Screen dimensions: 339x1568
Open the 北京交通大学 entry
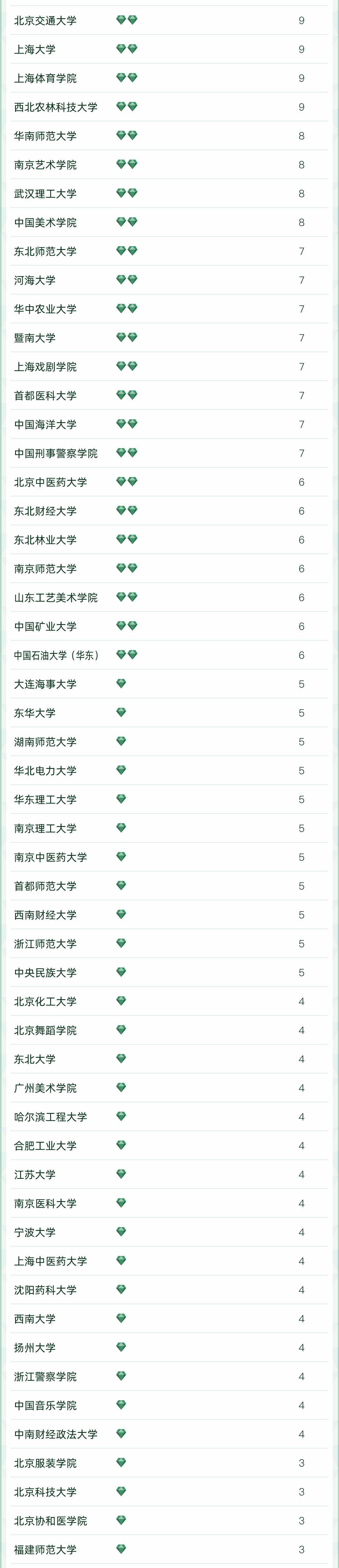pyautogui.click(x=45, y=21)
